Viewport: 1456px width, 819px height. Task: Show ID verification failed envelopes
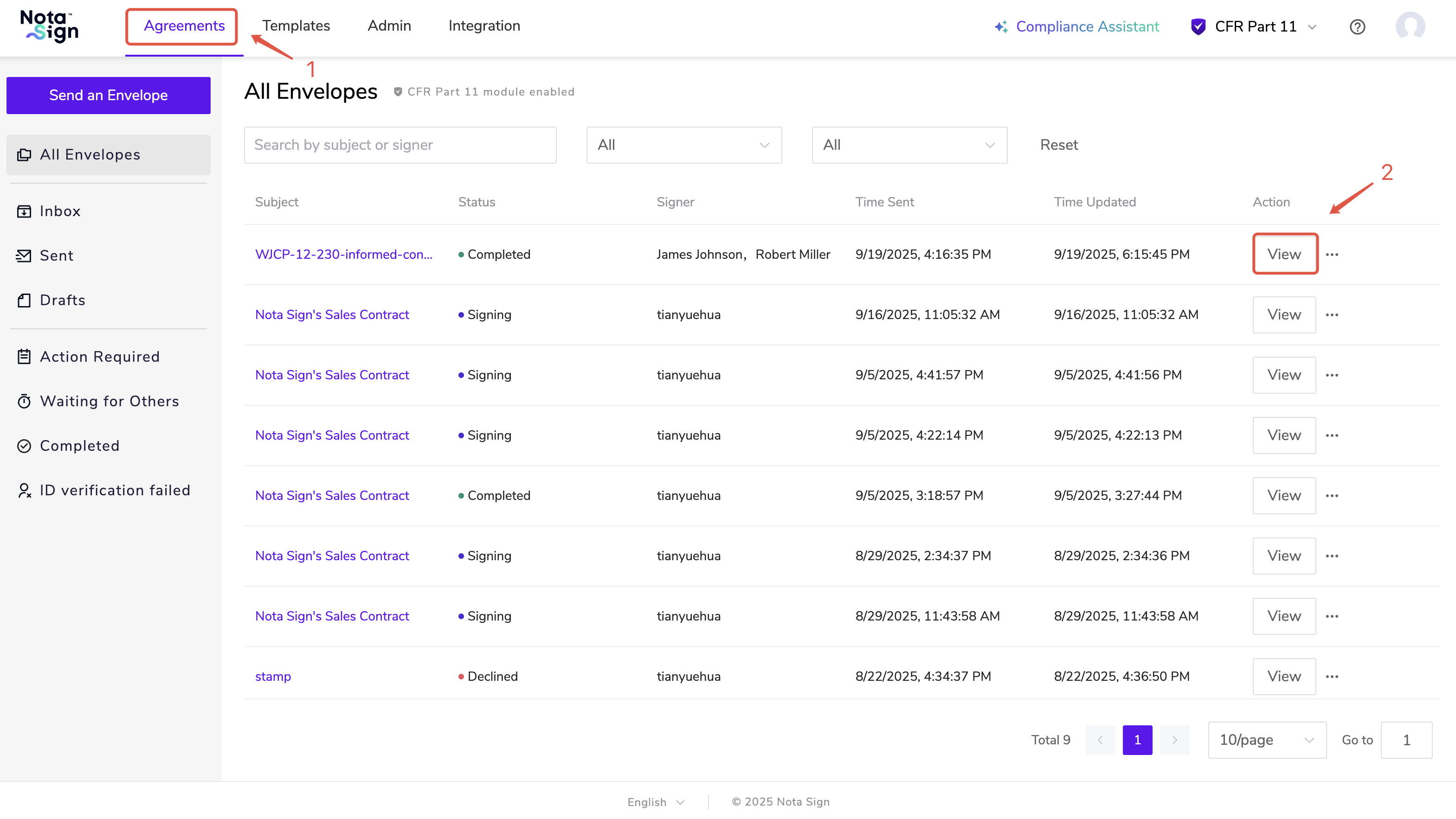click(115, 490)
